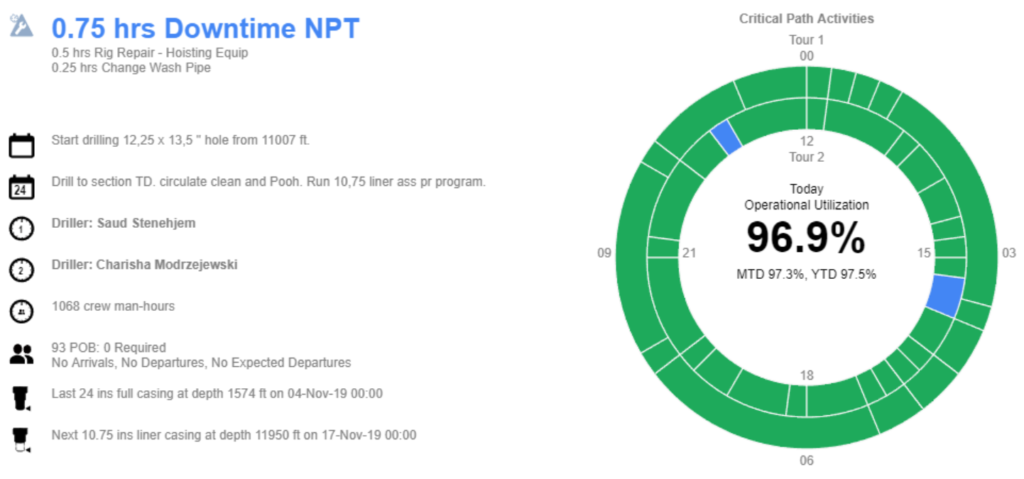The image size is (1024, 479).
Task: Click the last casing icon
Action: pyautogui.click(x=22, y=399)
